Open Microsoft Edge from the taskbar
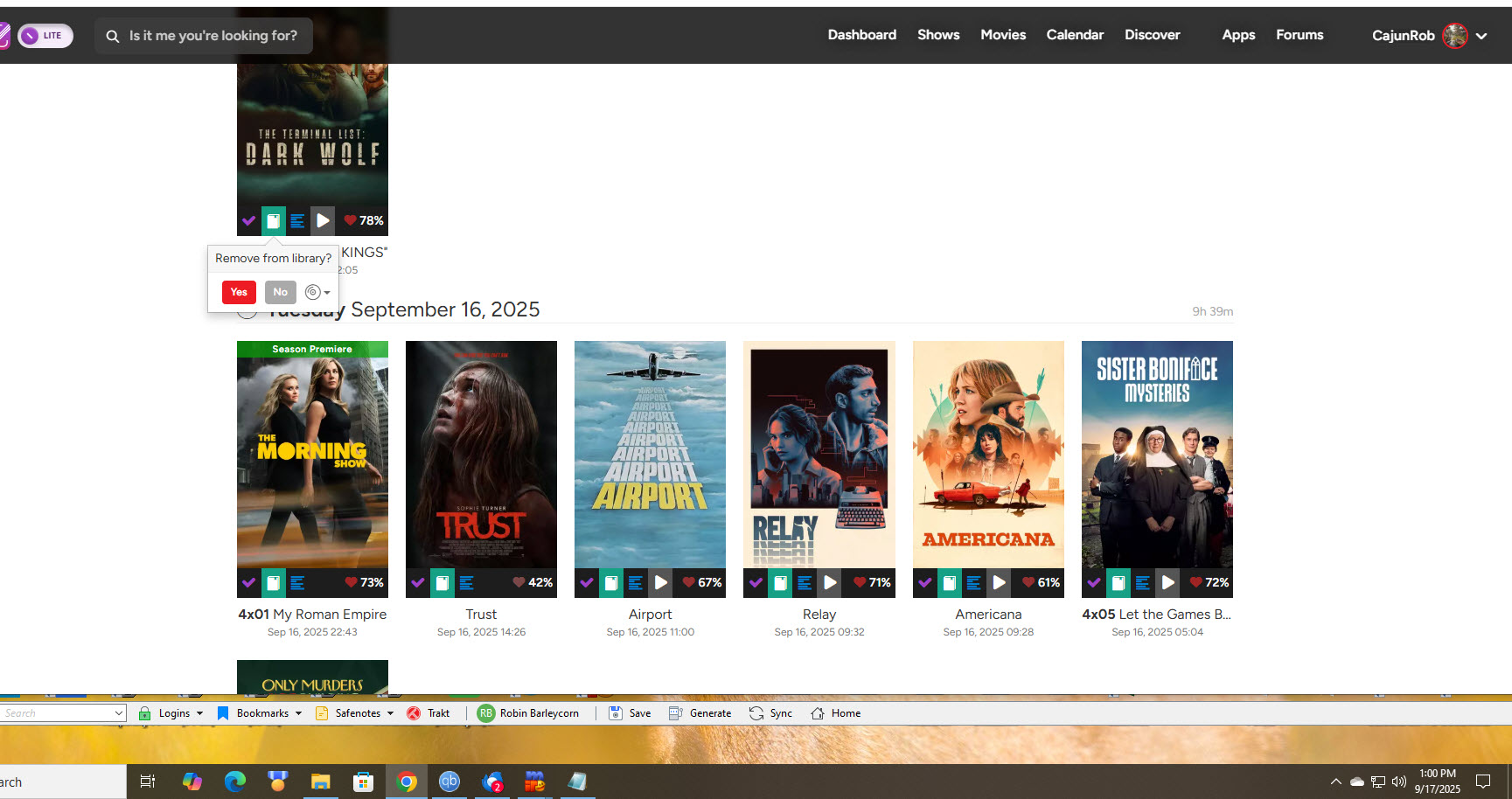The image size is (1512, 799). click(x=235, y=782)
